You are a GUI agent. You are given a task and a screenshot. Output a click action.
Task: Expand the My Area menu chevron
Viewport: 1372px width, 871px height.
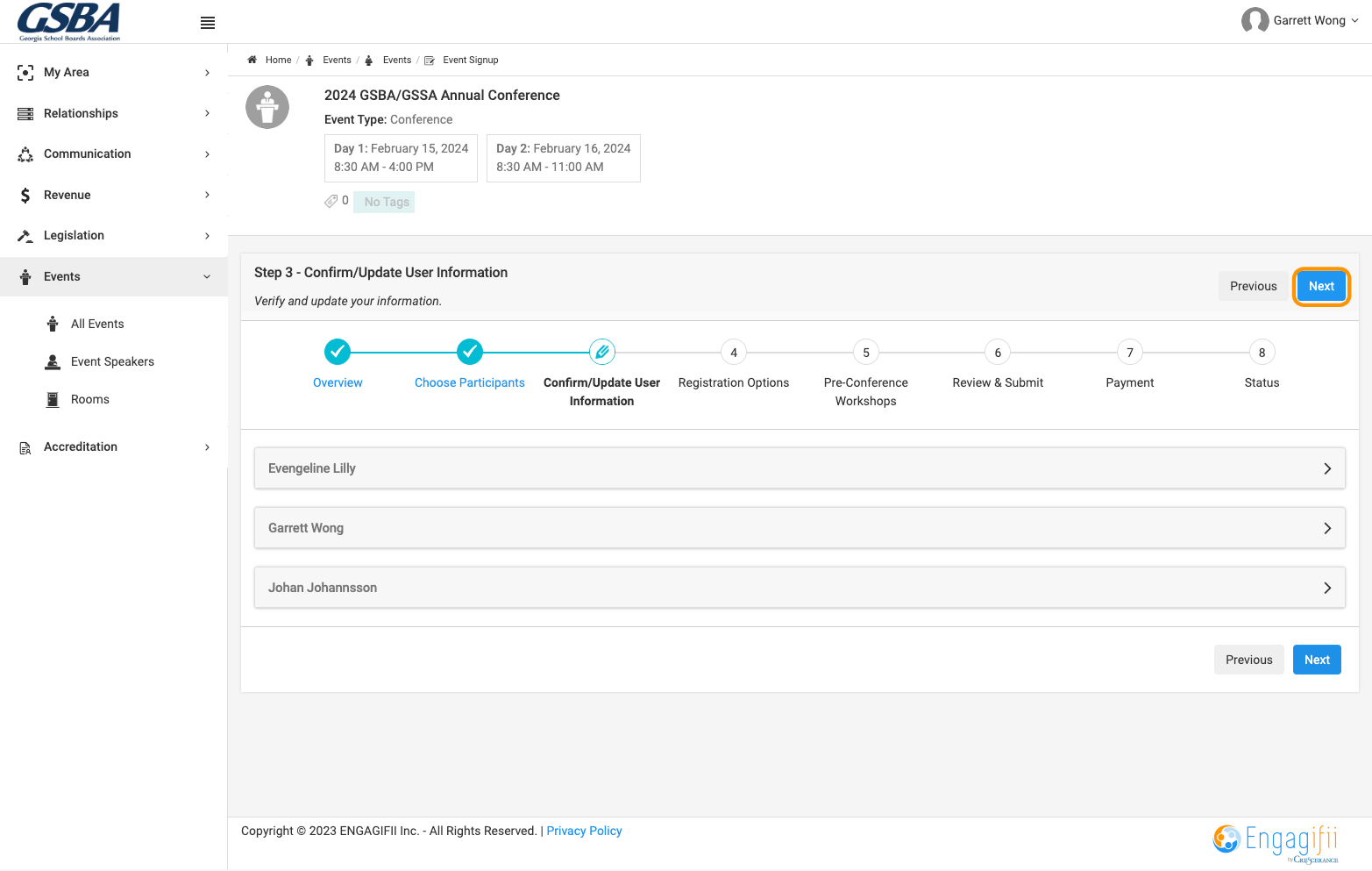click(x=207, y=73)
